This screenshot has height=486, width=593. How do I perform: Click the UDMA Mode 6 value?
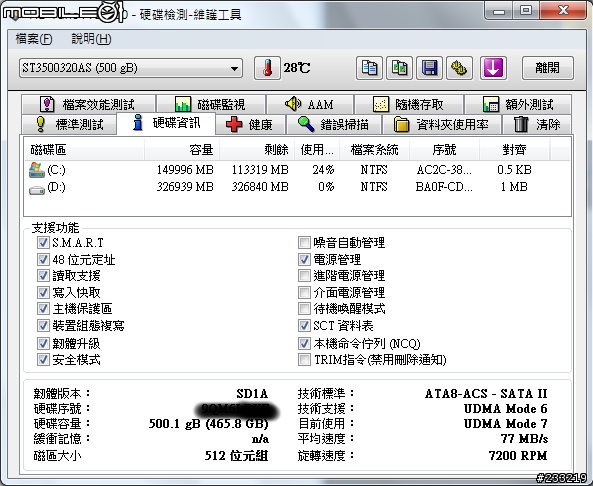click(x=506, y=409)
